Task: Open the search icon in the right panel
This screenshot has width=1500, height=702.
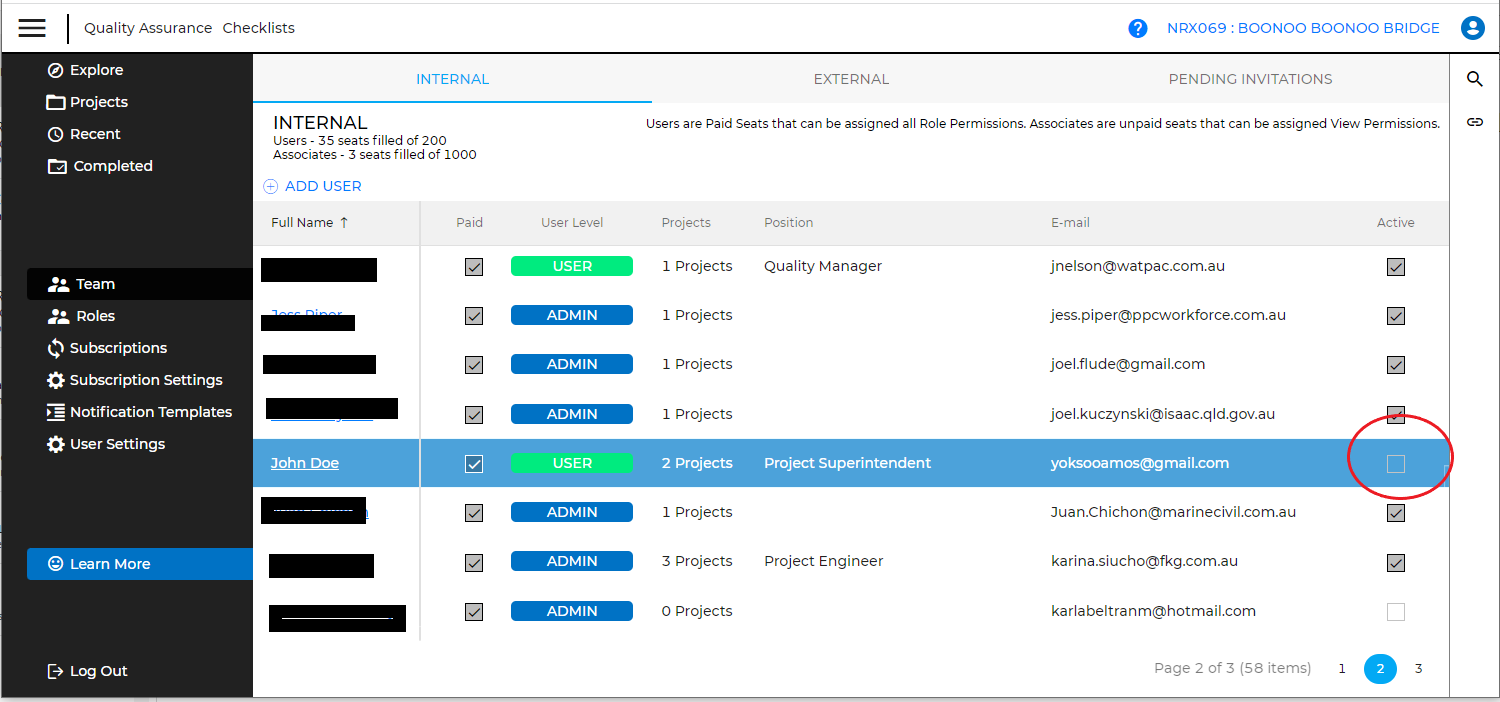Action: click(1474, 79)
